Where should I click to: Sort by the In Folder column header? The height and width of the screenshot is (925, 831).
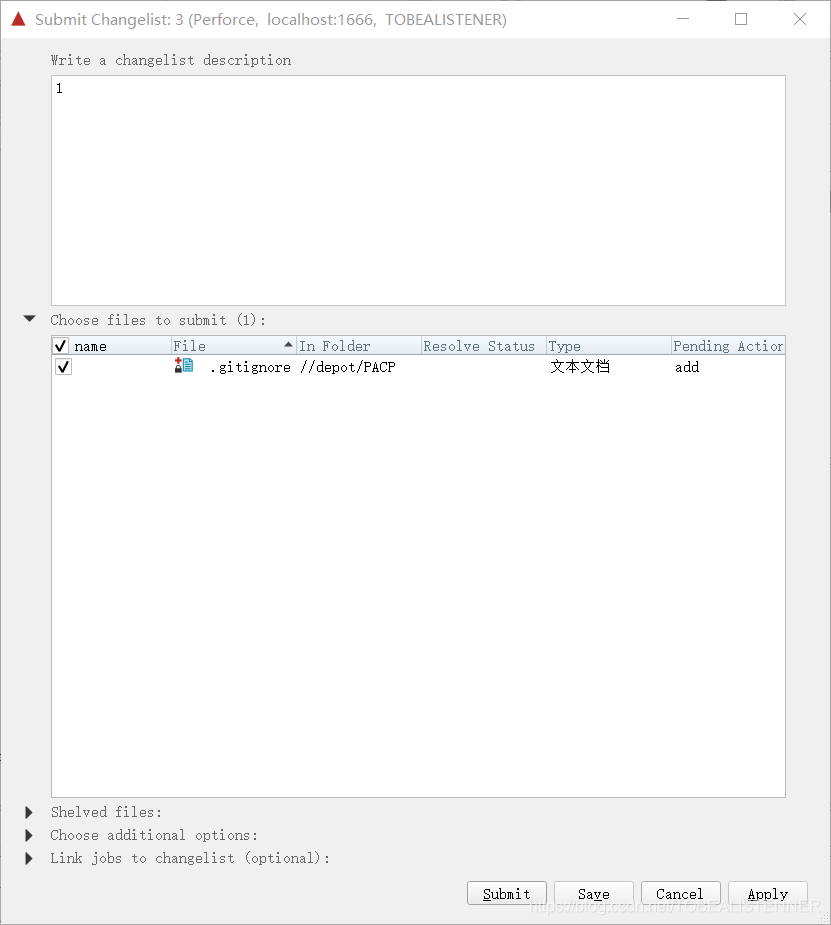(359, 346)
